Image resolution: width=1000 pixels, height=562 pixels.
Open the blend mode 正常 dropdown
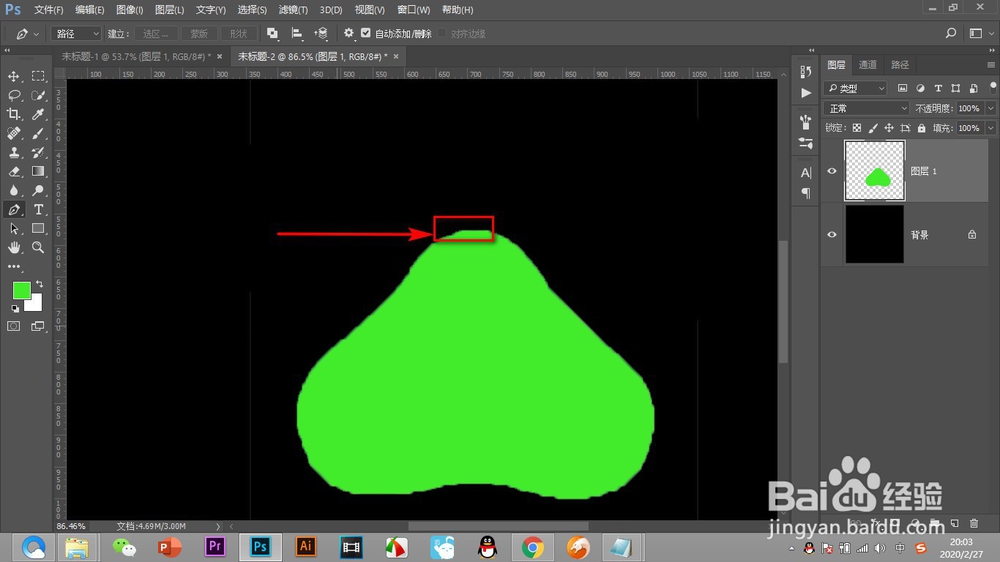pos(866,108)
